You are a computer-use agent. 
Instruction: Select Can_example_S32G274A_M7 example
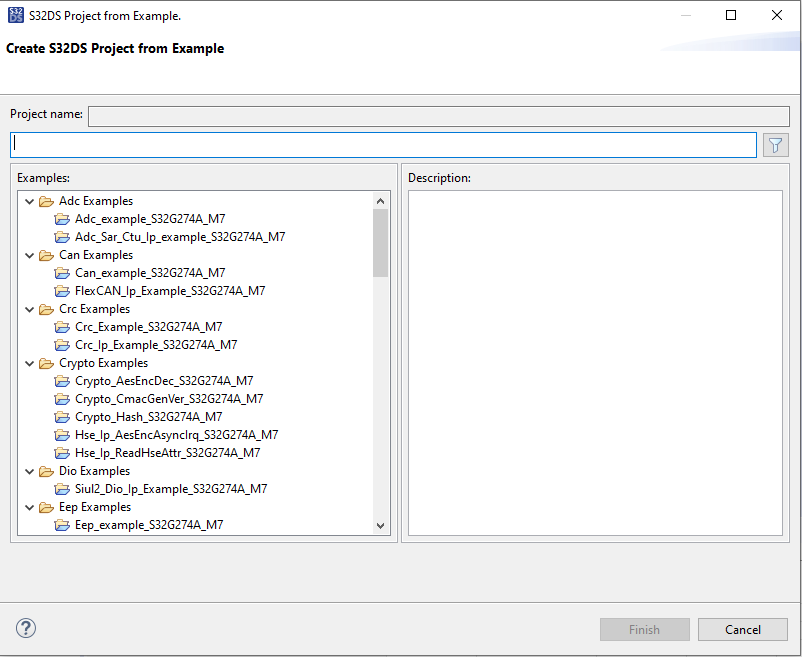[x=150, y=273]
